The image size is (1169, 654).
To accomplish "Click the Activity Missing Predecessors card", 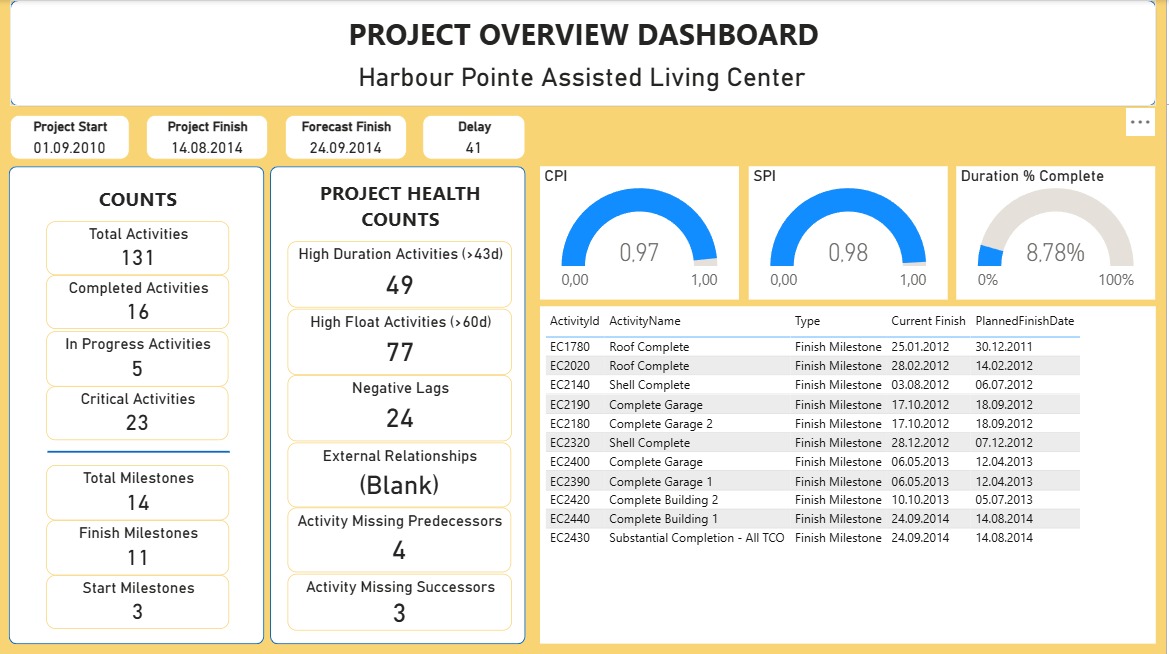I will (x=399, y=540).
